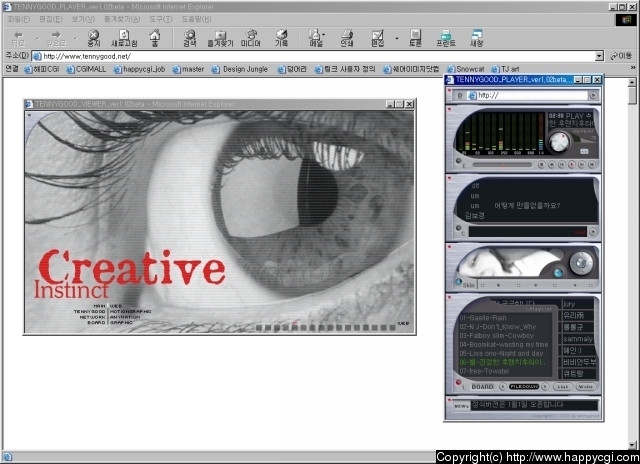
Task: Open the Skin button in the player
Action: coord(469,285)
